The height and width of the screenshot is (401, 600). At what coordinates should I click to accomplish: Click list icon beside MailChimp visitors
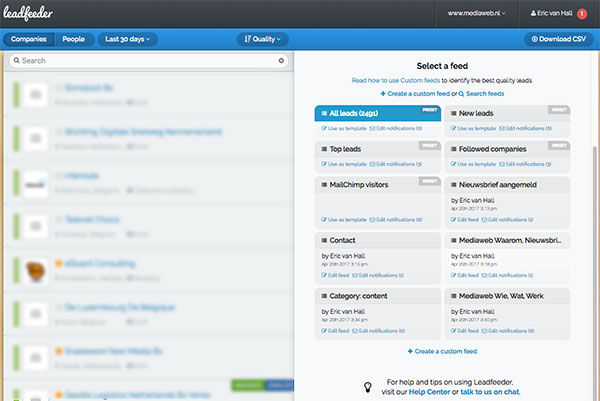click(x=324, y=185)
